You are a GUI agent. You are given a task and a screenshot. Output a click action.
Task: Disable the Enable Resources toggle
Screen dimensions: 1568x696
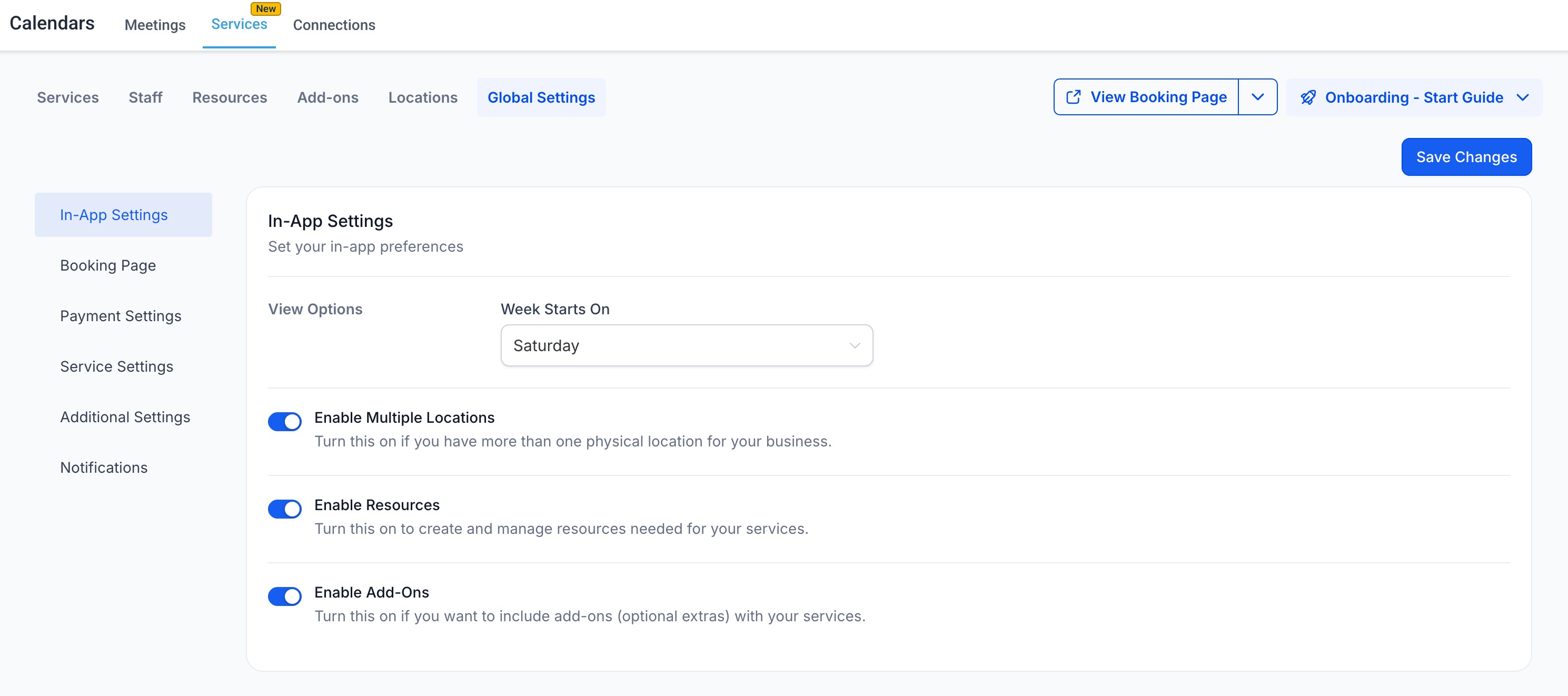click(285, 509)
